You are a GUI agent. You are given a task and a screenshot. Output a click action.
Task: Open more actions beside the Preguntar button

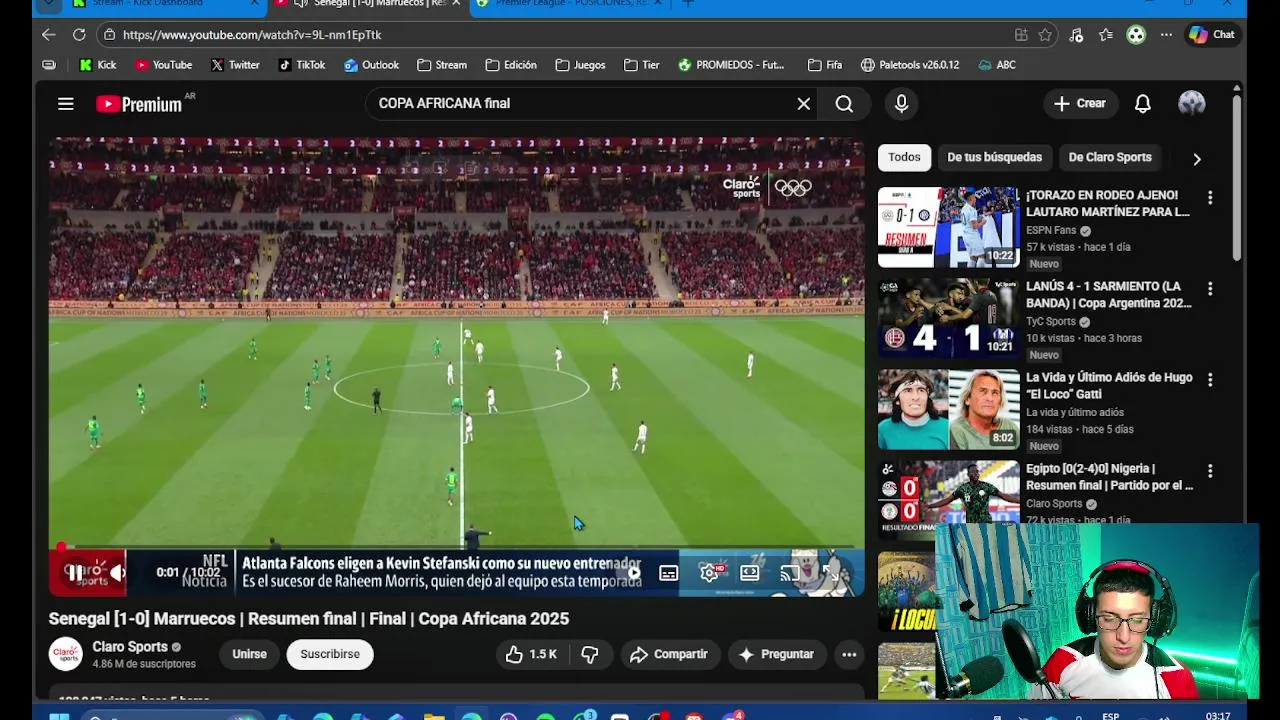[849, 654]
